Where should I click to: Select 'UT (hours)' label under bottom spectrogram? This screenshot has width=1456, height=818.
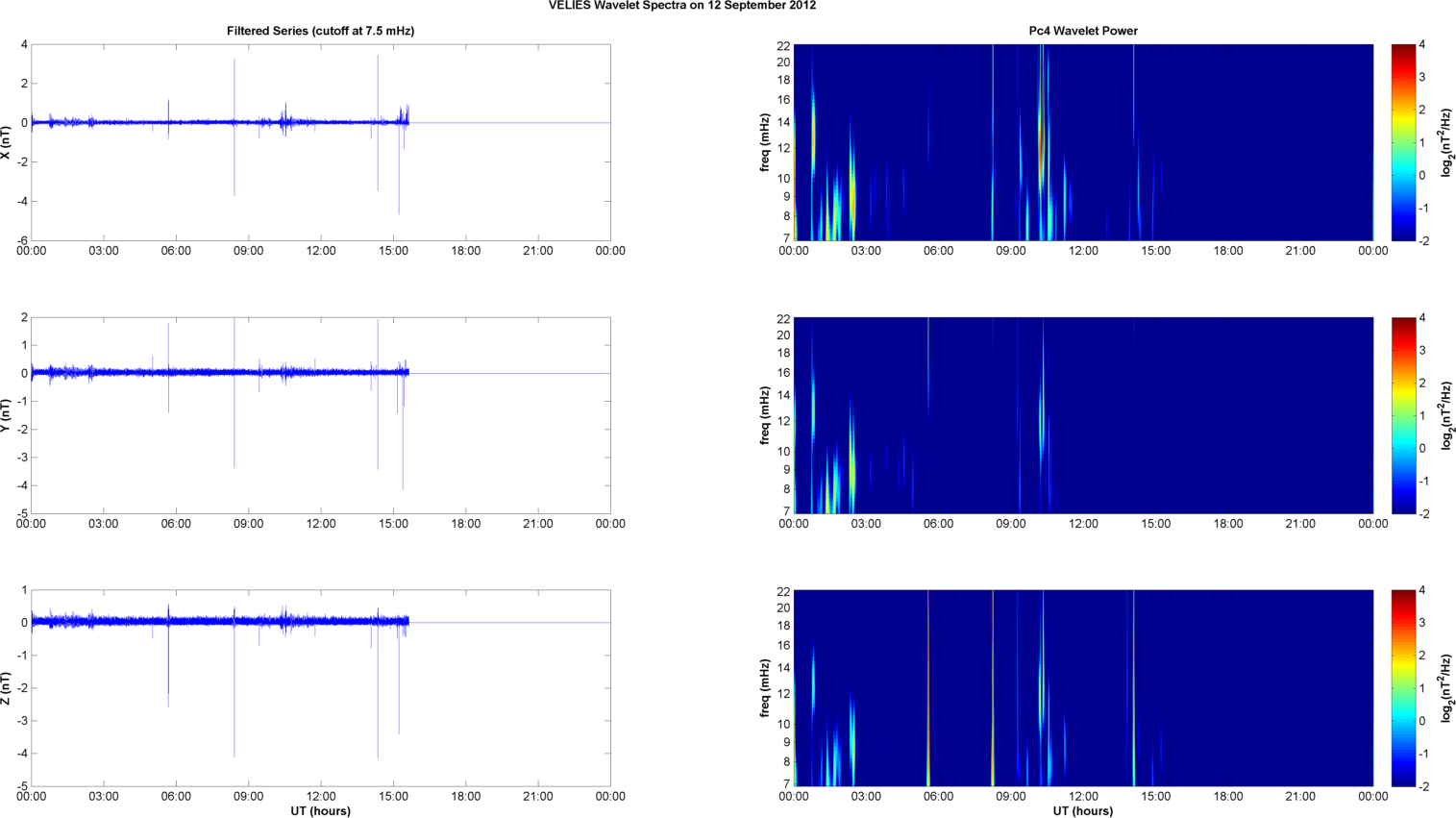point(1082,810)
